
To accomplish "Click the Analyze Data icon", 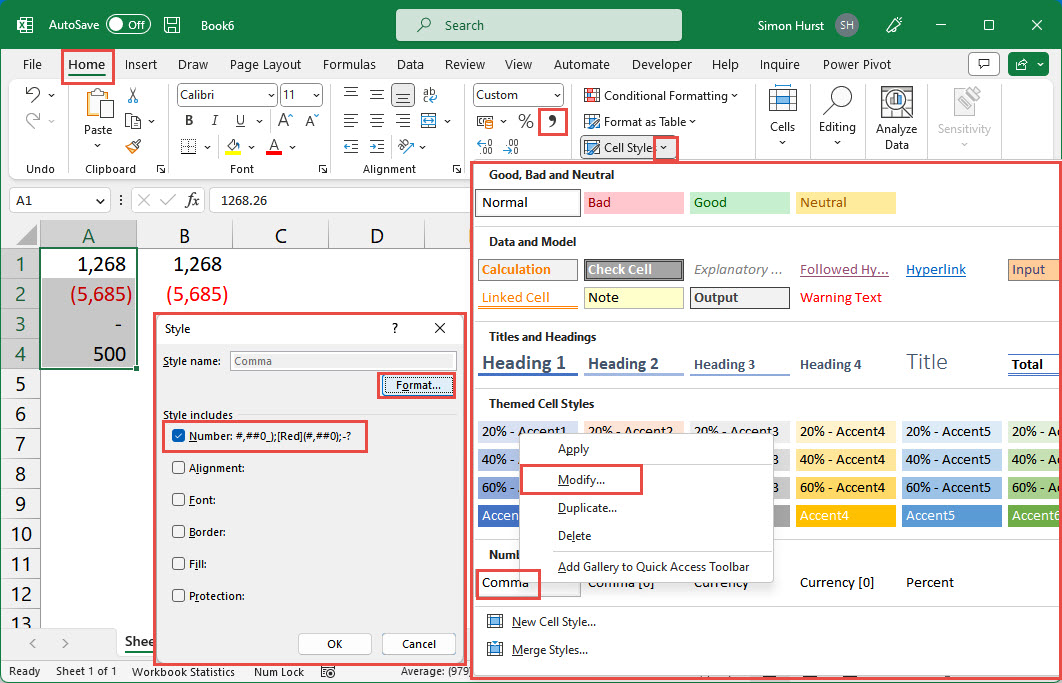I will [x=896, y=105].
